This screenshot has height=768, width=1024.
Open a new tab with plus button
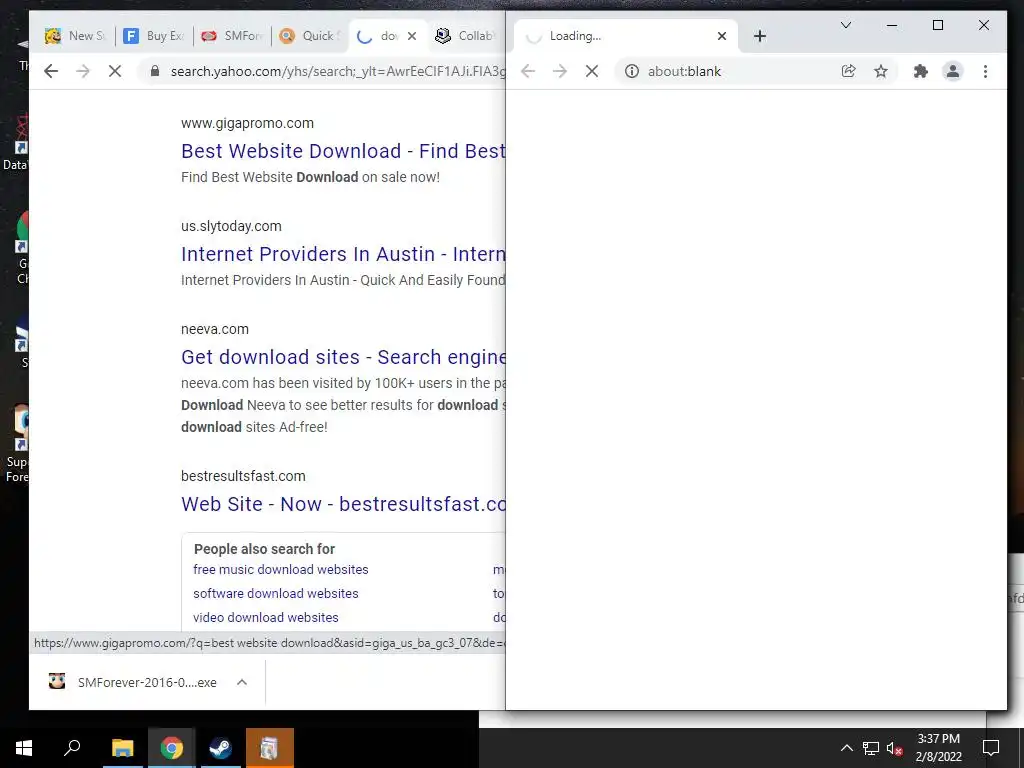(760, 36)
